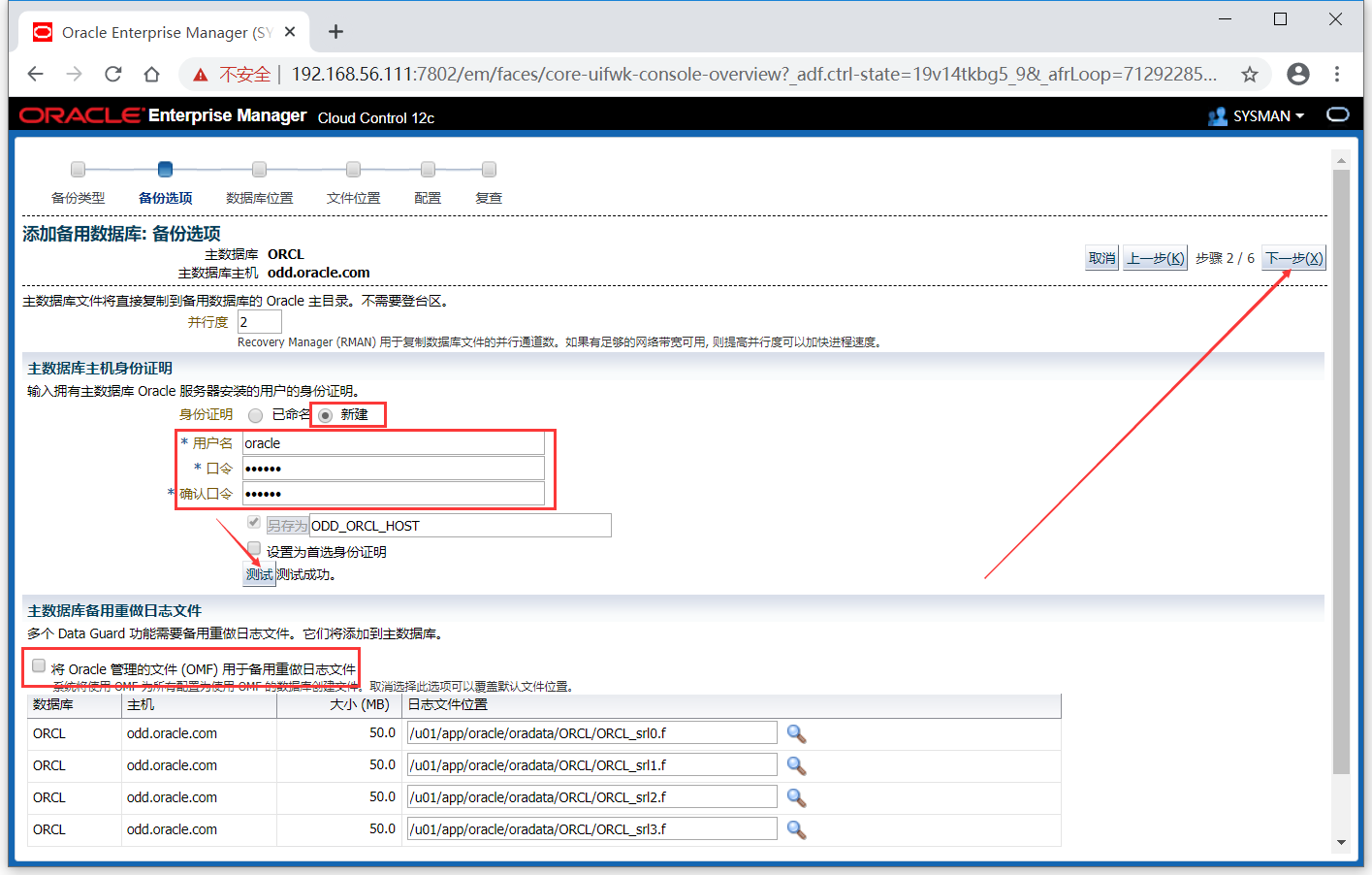Edit the ORCL_srl1.f log file path field
Image resolution: width=1372 pixels, height=875 pixels.
click(x=592, y=765)
